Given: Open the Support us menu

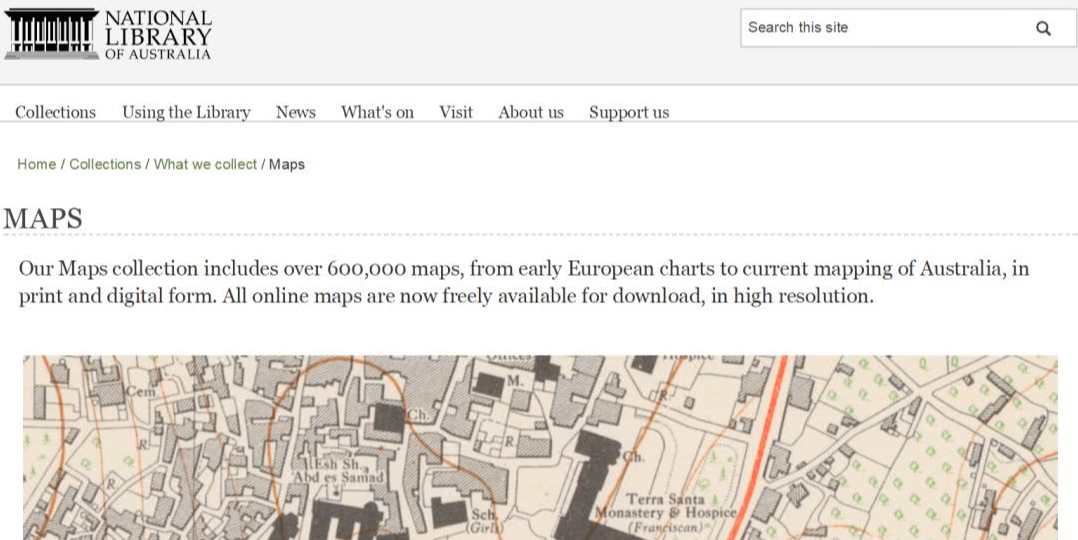Looking at the screenshot, I should click(x=629, y=112).
